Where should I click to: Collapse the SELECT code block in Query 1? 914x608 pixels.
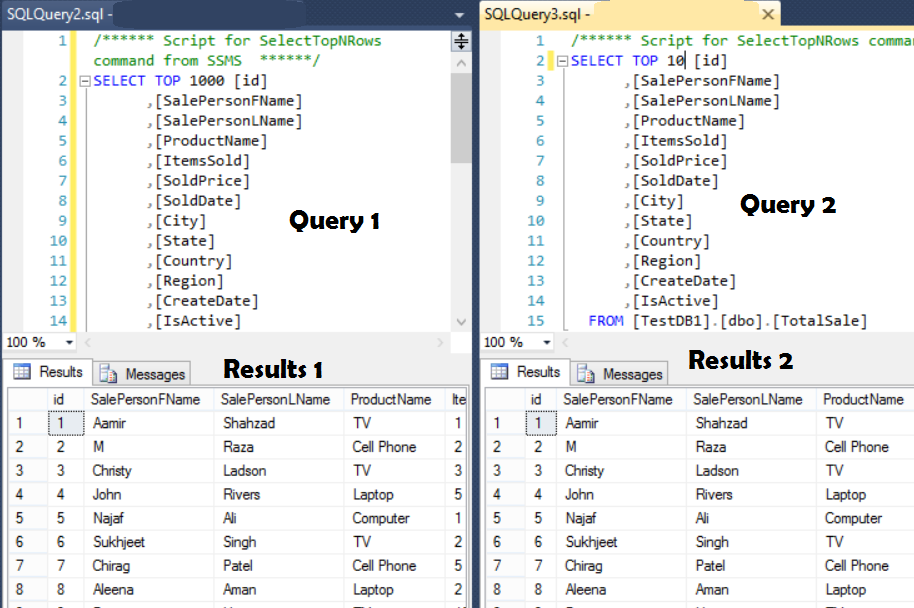87,80
